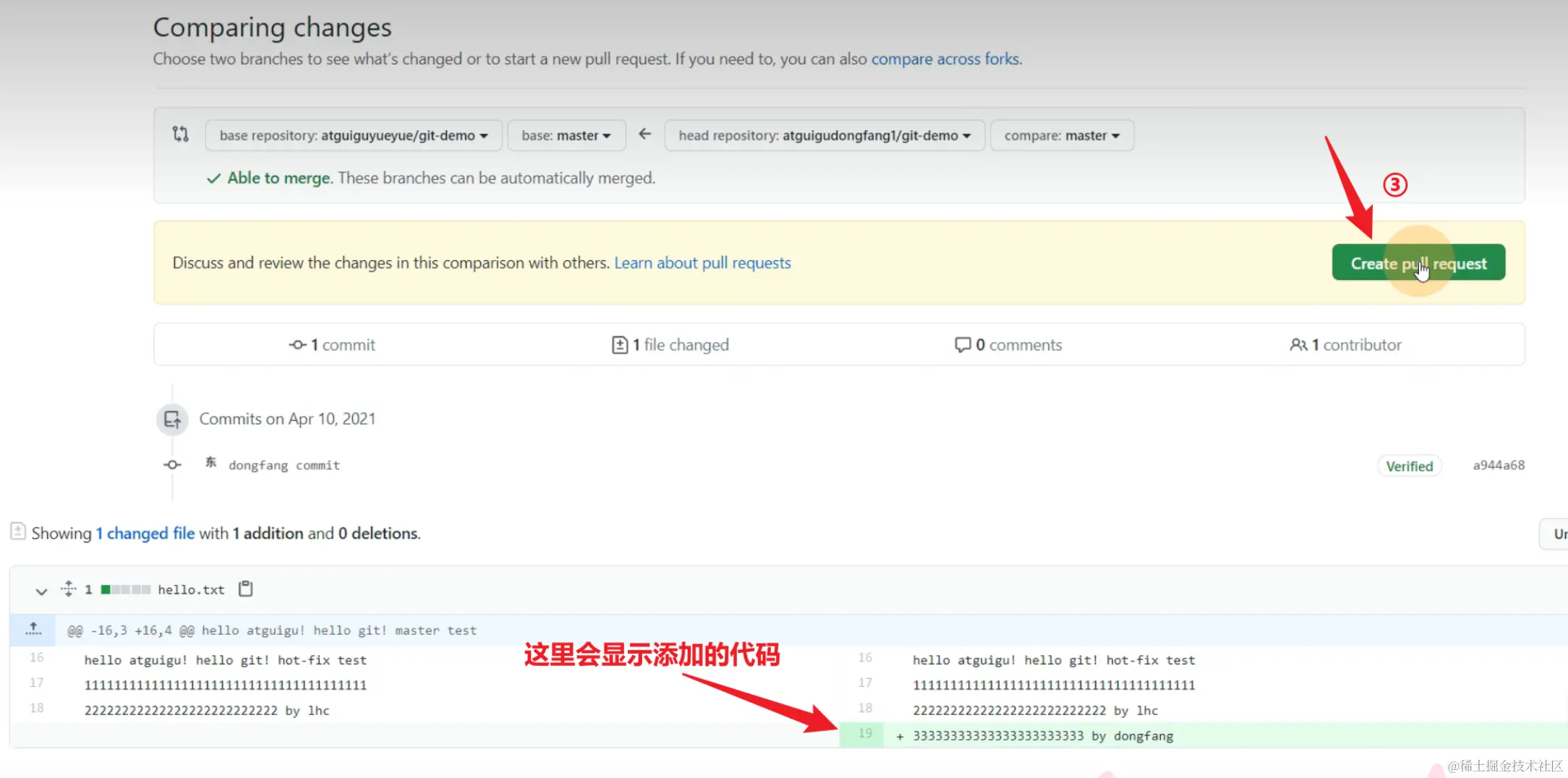The image size is (1568, 778).
Task: Click the right-side line of 1s
Action: [1054, 685]
